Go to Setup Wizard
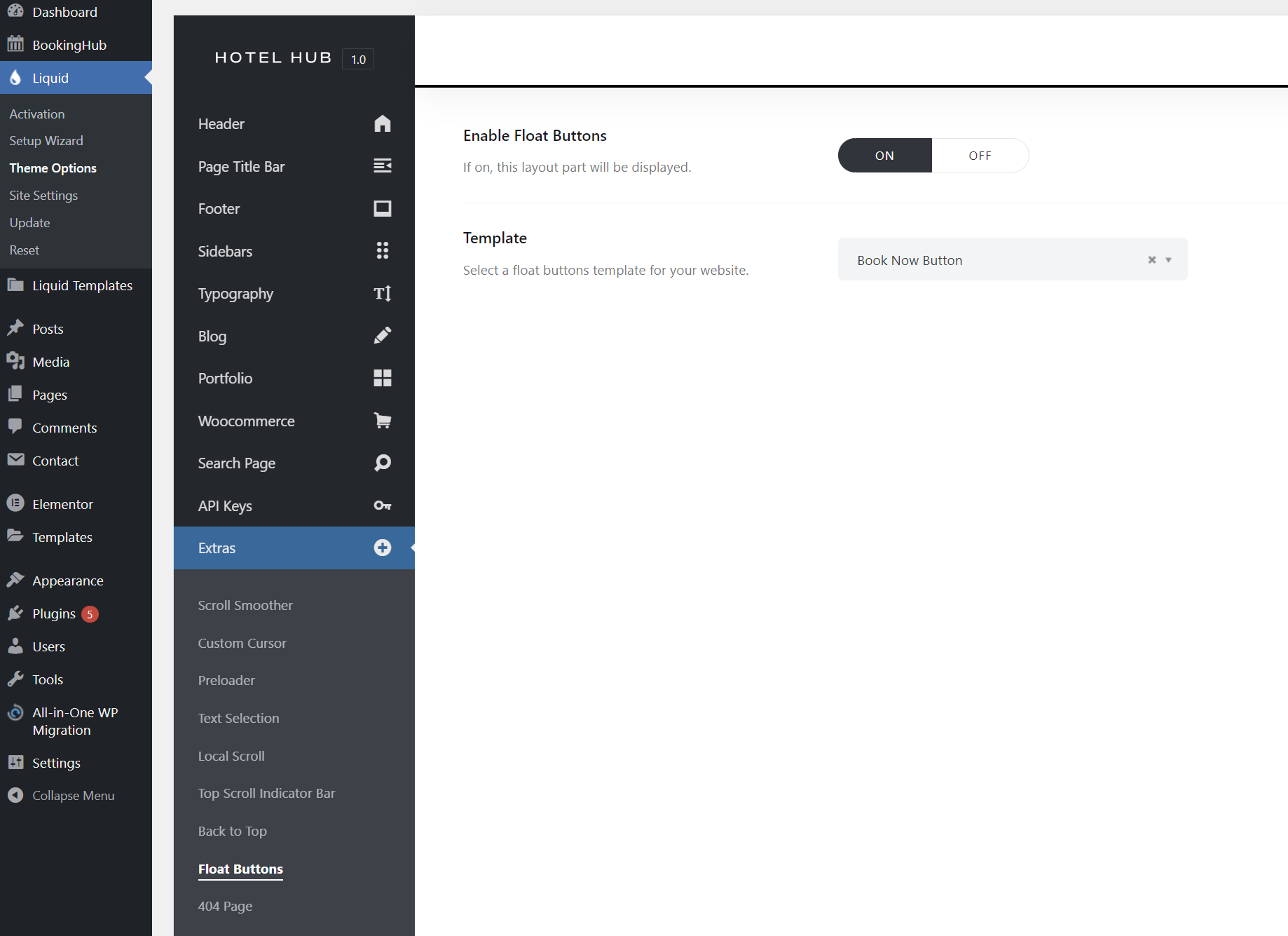Screen dimensions: 1288x936 [x=46, y=141]
